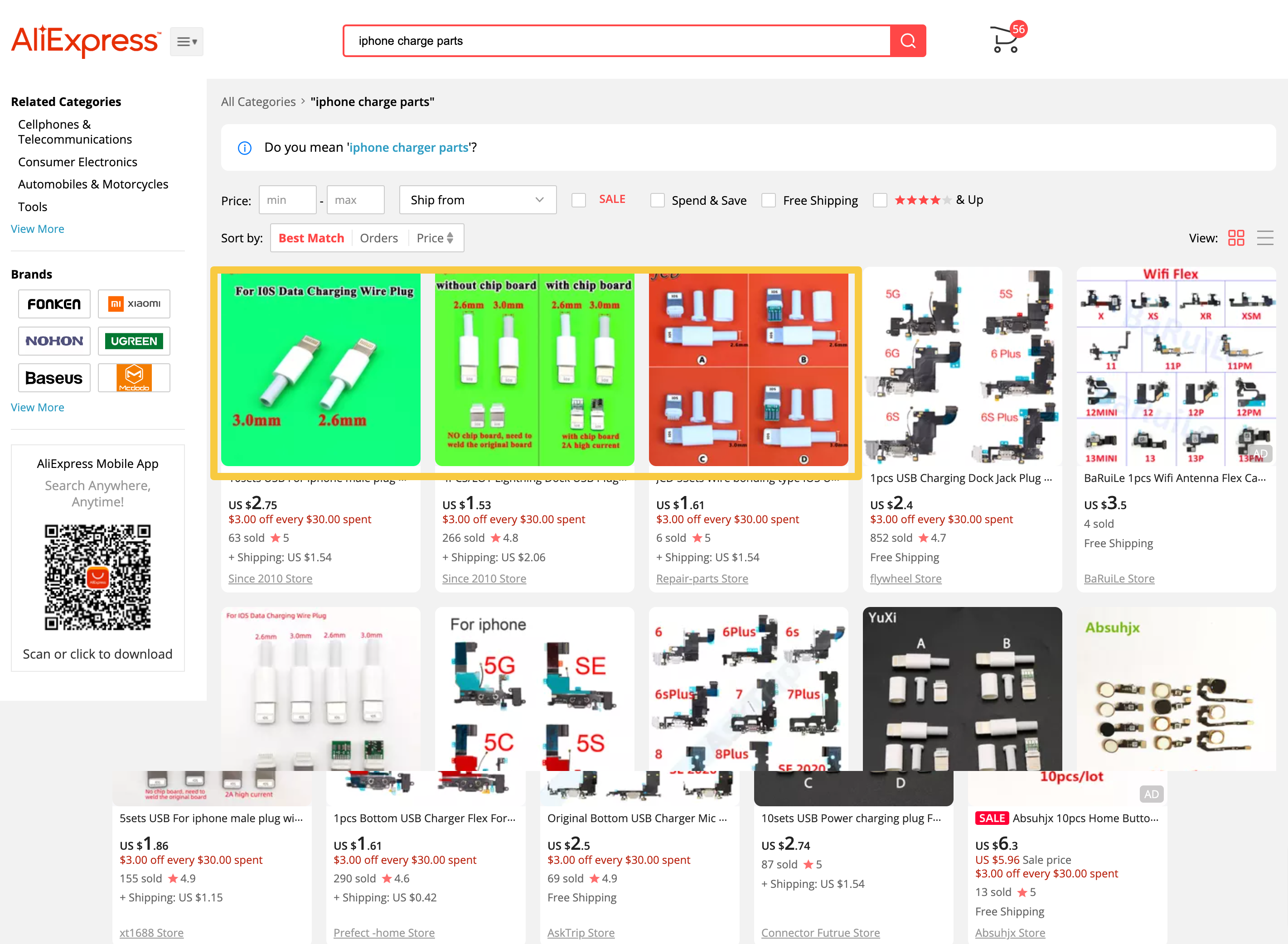Screen dimensions: 1288x944
Task: Click inside the minimum price input field
Action: pyautogui.click(x=287, y=199)
